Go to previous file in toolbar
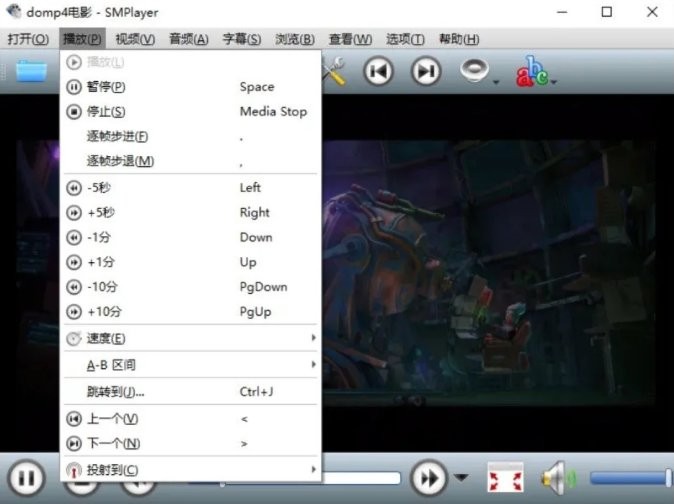The height and width of the screenshot is (504, 674). pos(378,71)
